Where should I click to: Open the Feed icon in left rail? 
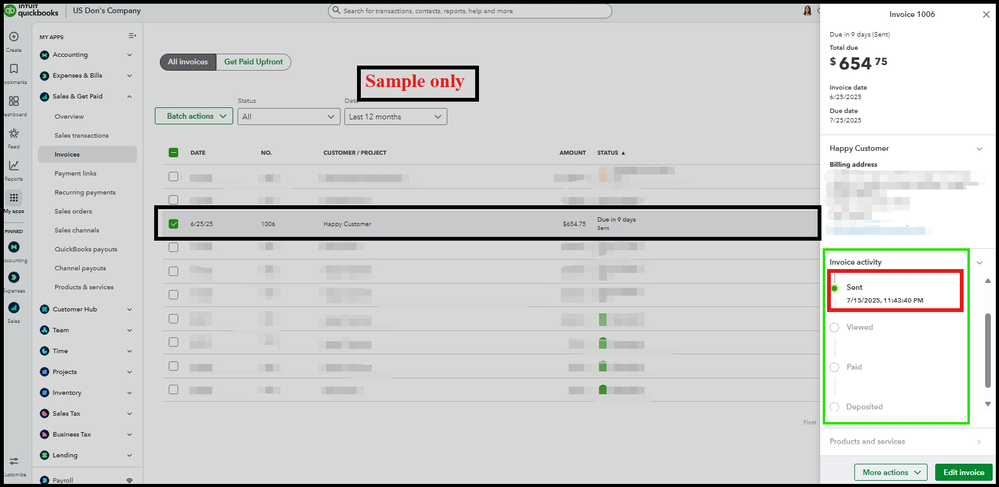point(13,133)
